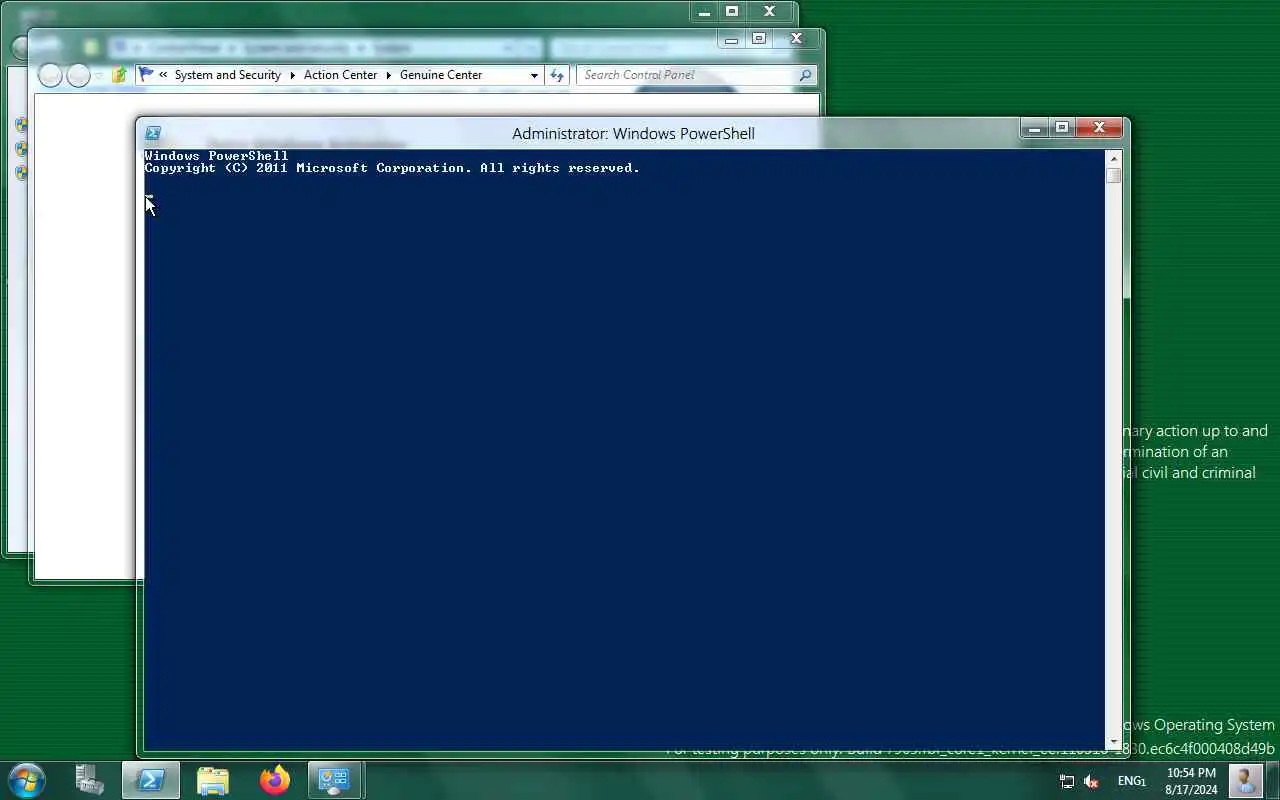Click the PowerShell scrollbar down arrow
1280x800 pixels.
click(1114, 742)
